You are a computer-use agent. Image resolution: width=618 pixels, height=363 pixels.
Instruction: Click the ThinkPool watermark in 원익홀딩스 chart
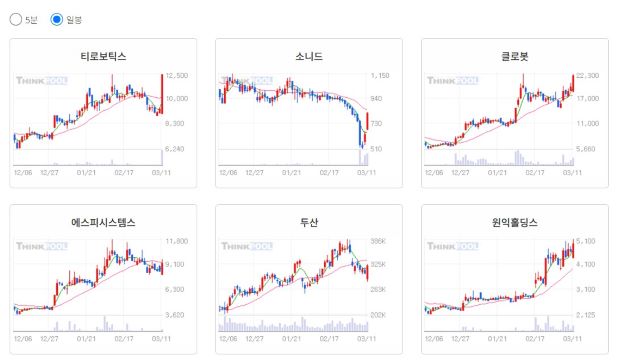click(453, 247)
